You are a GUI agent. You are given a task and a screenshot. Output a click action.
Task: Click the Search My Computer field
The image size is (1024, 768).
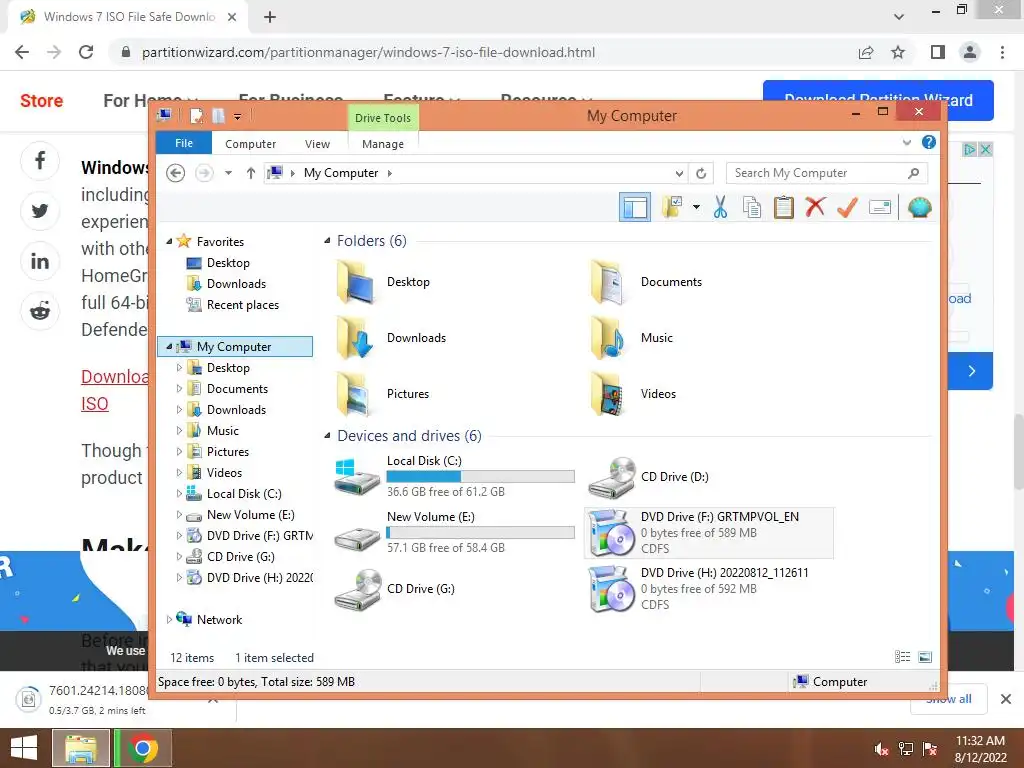827,173
